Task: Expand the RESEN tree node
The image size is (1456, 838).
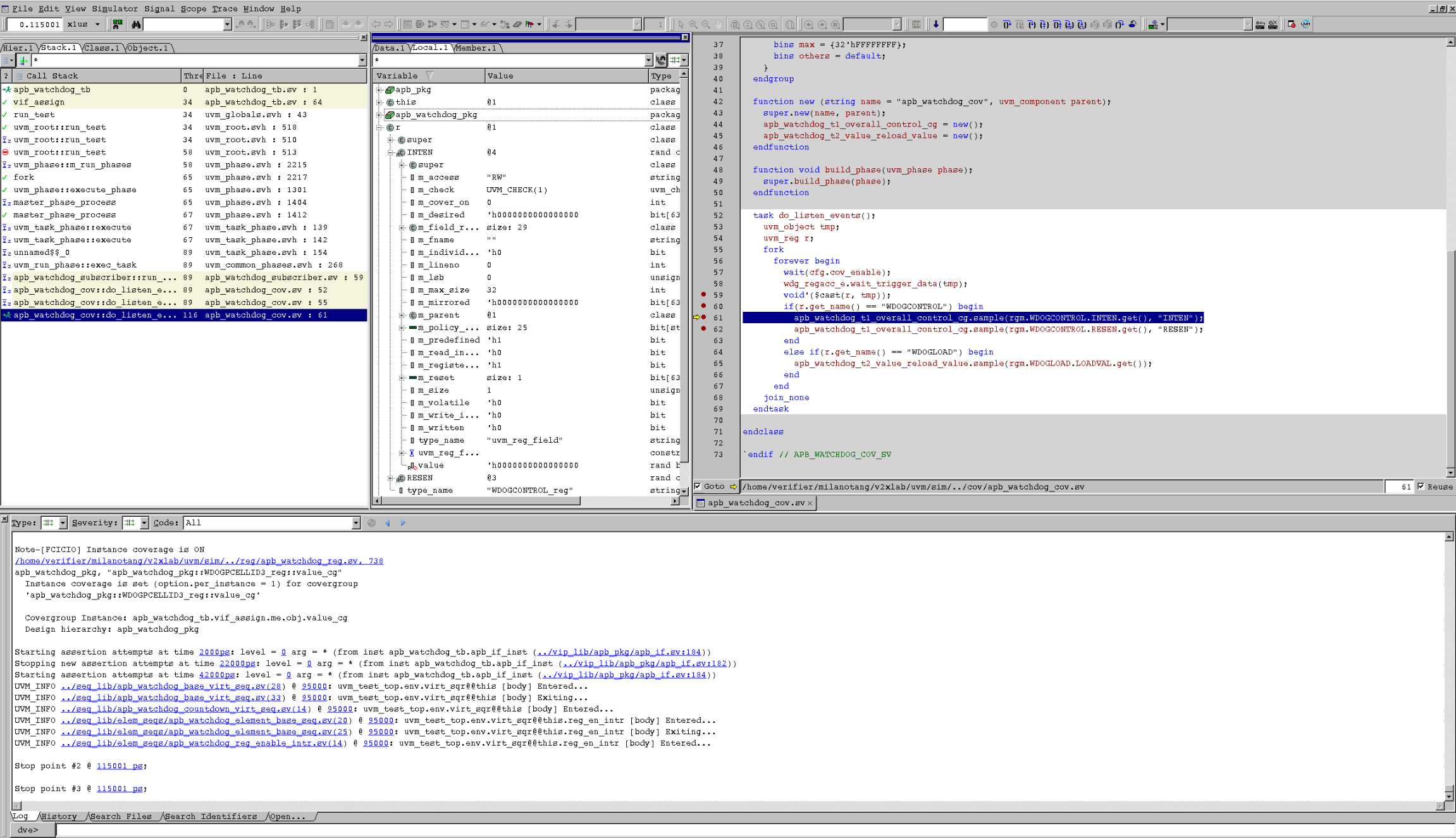Action: click(x=391, y=478)
